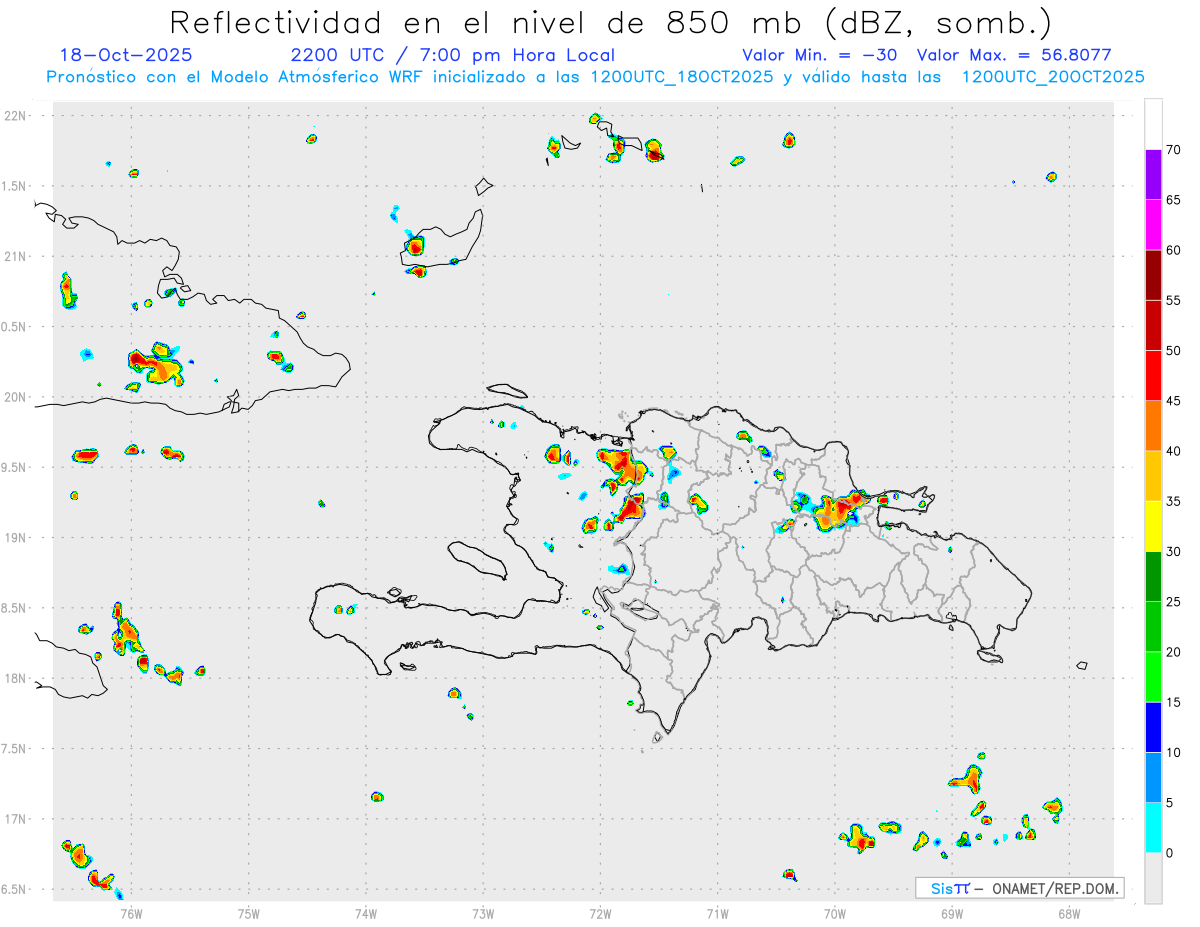This screenshot has height=927, width=1200.
Task: Click the longitude label '69W'
Action: [x=952, y=912]
